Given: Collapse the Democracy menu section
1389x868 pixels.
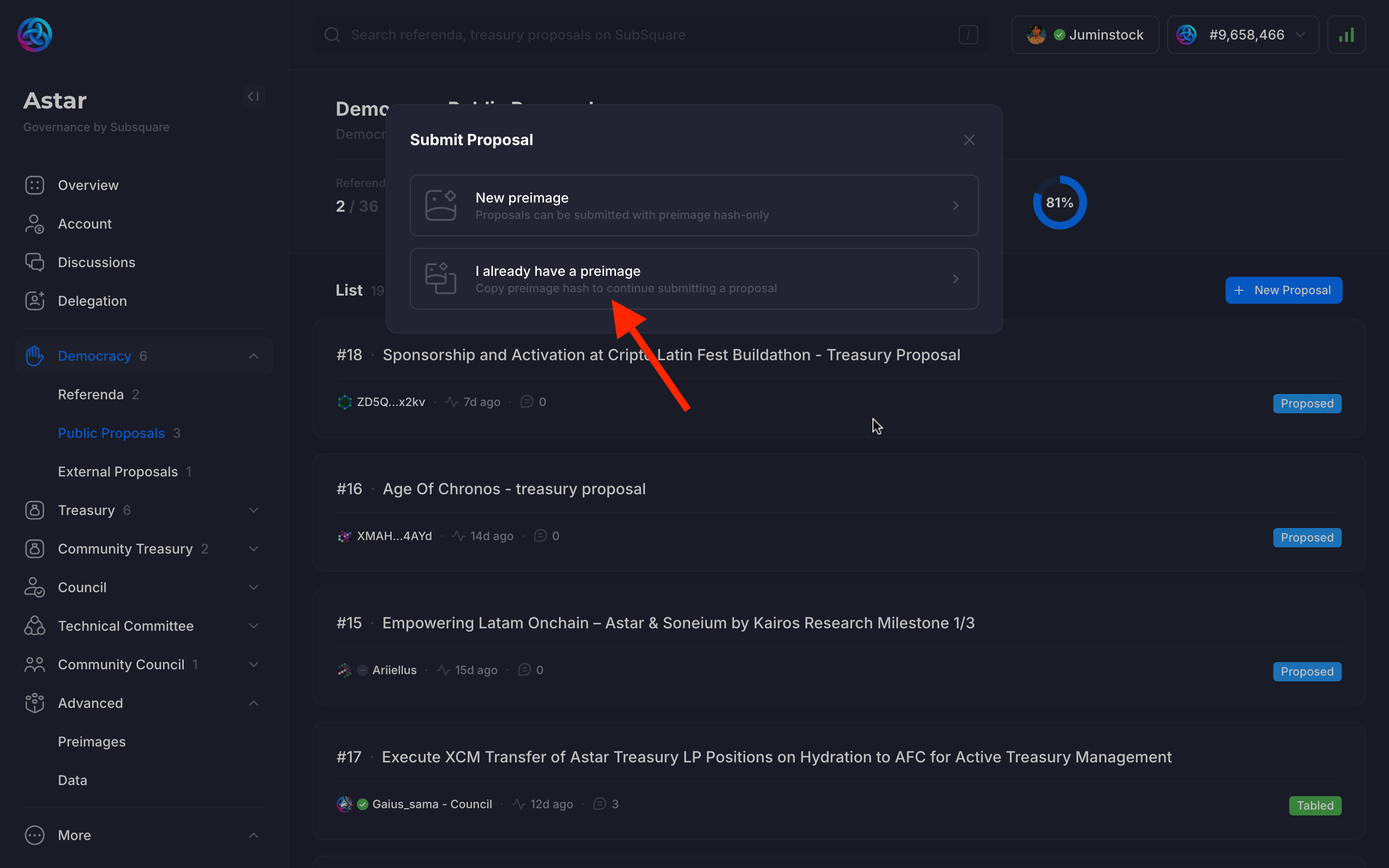Looking at the screenshot, I should (x=253, y=356).
